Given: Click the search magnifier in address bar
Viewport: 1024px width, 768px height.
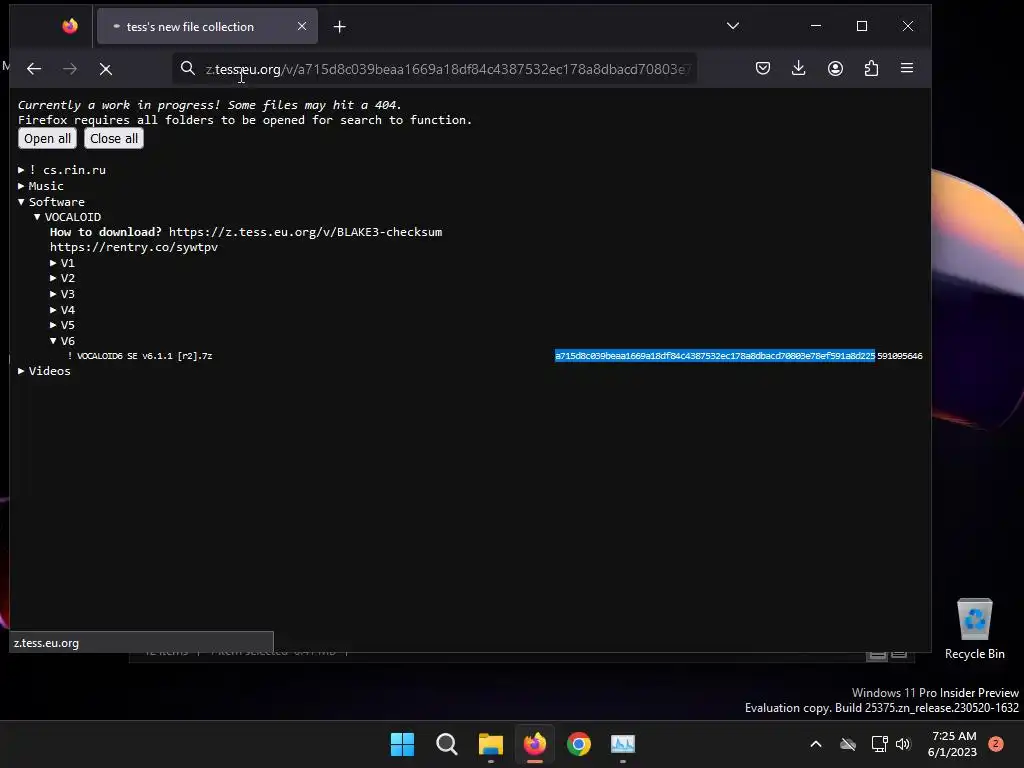Looking at the screenshot, I should (x=188, y=69).
